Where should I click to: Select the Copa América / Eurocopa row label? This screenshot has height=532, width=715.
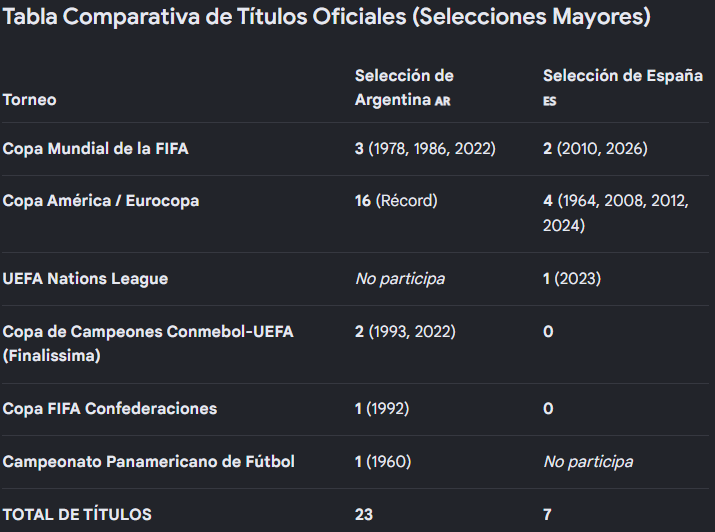[x=101, y=201]
